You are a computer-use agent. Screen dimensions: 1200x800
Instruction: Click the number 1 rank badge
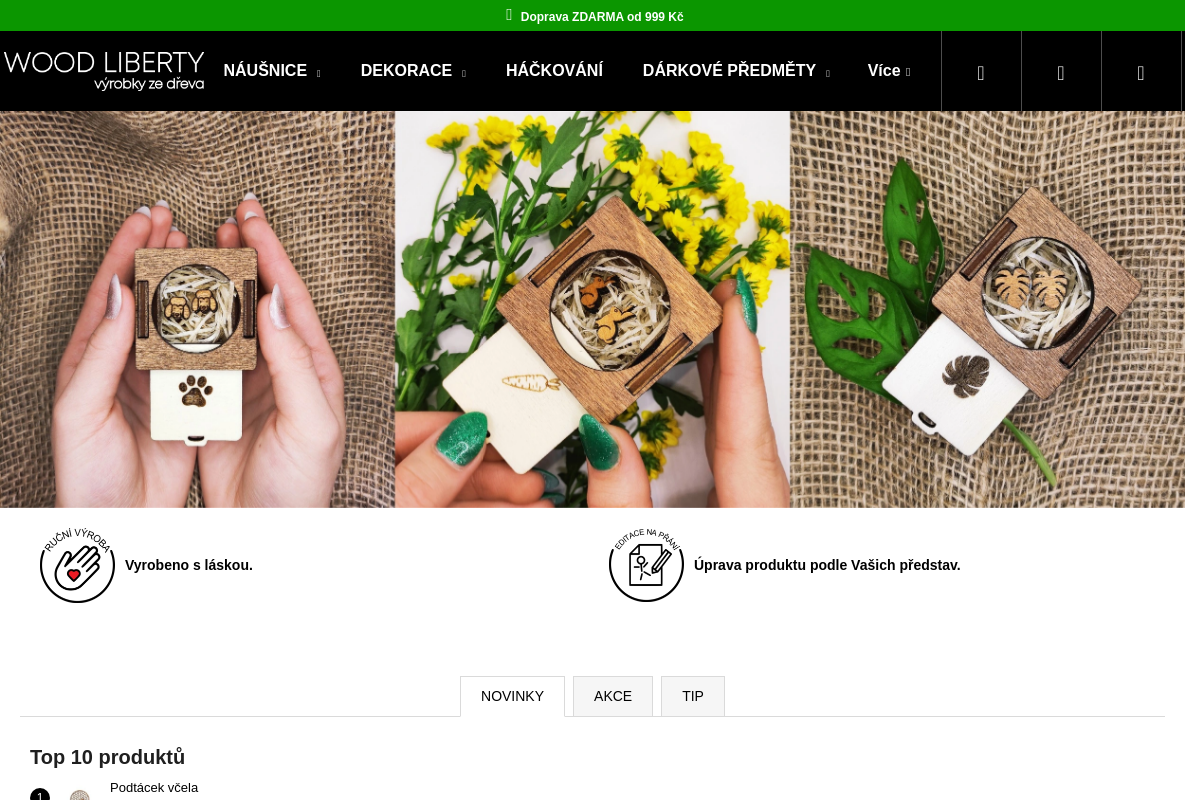click(40, 795)
